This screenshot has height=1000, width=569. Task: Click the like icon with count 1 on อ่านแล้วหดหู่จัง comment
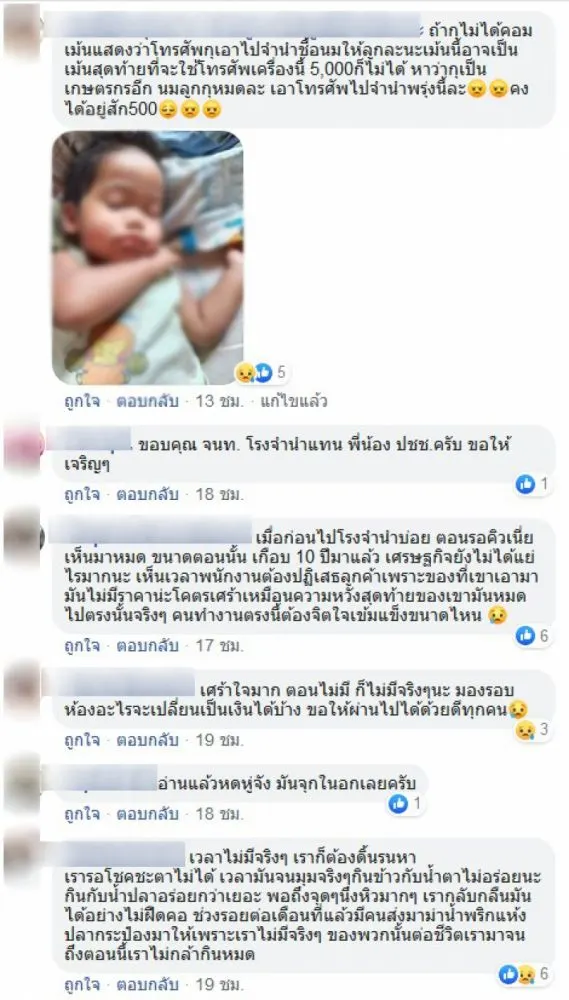tap(406, 804)
